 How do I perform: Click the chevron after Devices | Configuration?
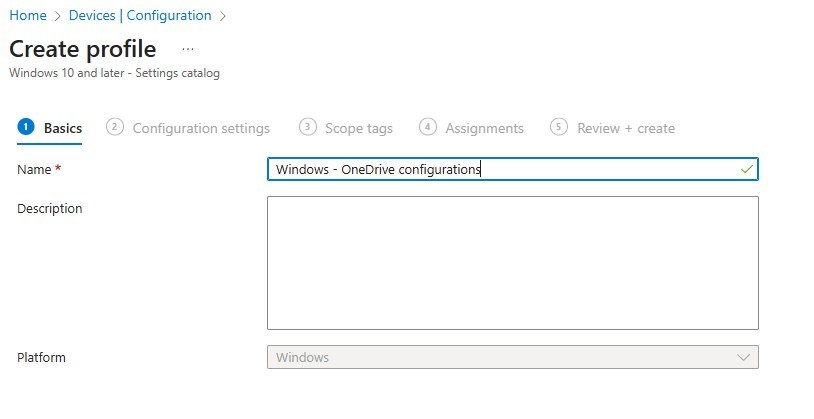(x=222, y=15)
